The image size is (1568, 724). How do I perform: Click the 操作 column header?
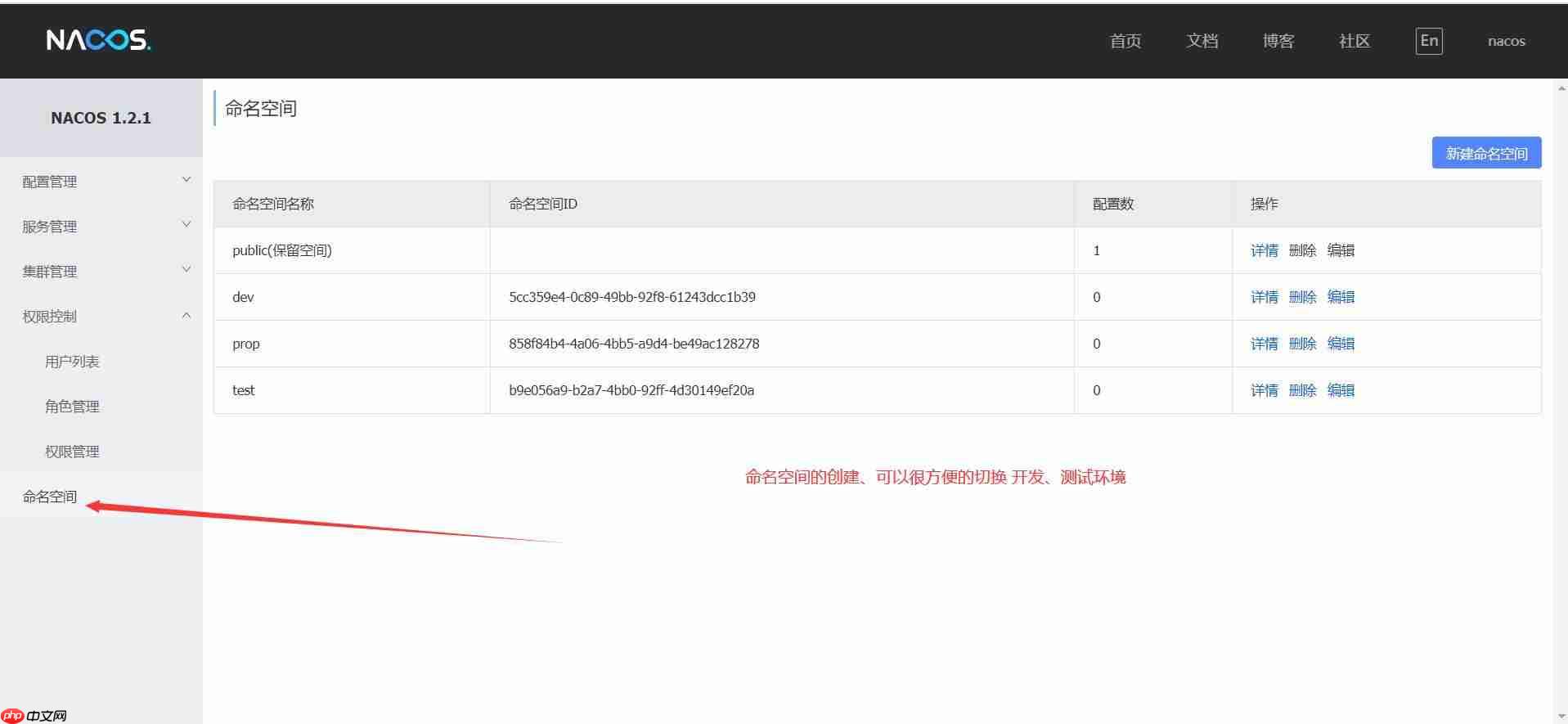click(1387, 204)
